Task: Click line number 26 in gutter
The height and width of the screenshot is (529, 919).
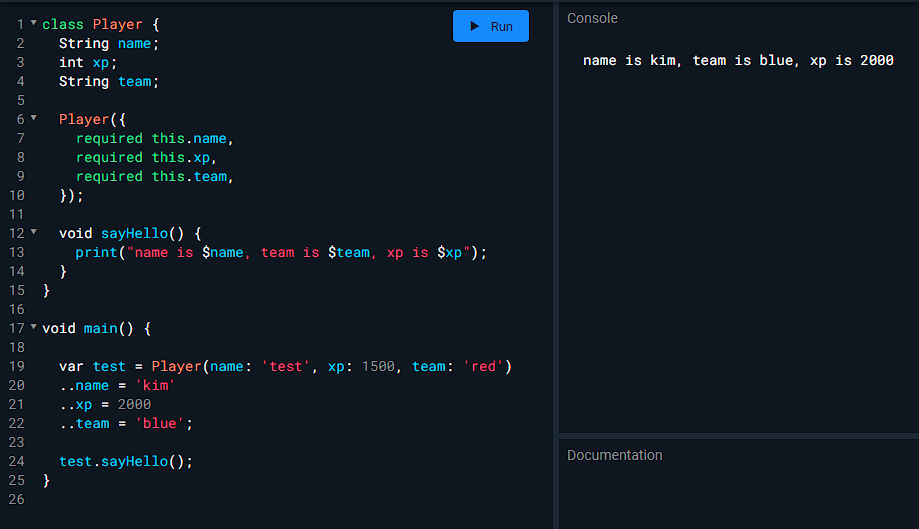Action: [x=16, y=500]
